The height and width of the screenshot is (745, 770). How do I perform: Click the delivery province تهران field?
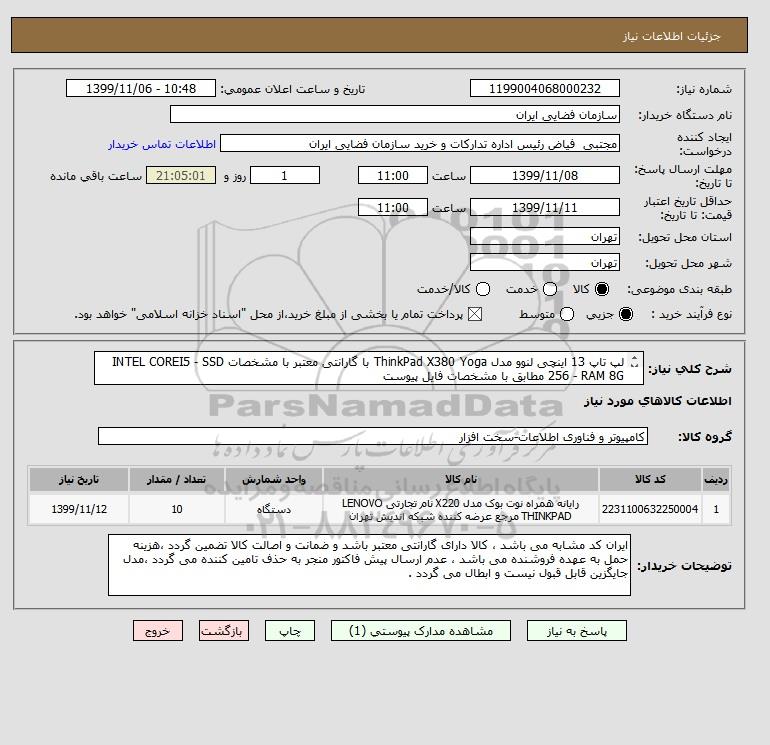(x=545, y=237)
